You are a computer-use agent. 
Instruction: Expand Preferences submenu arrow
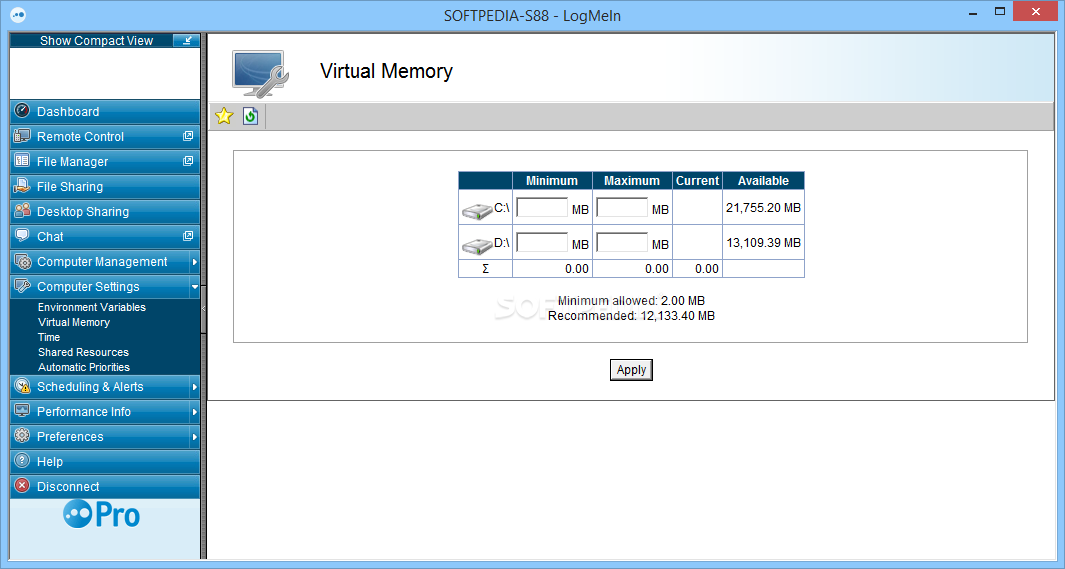pos(194,437)
